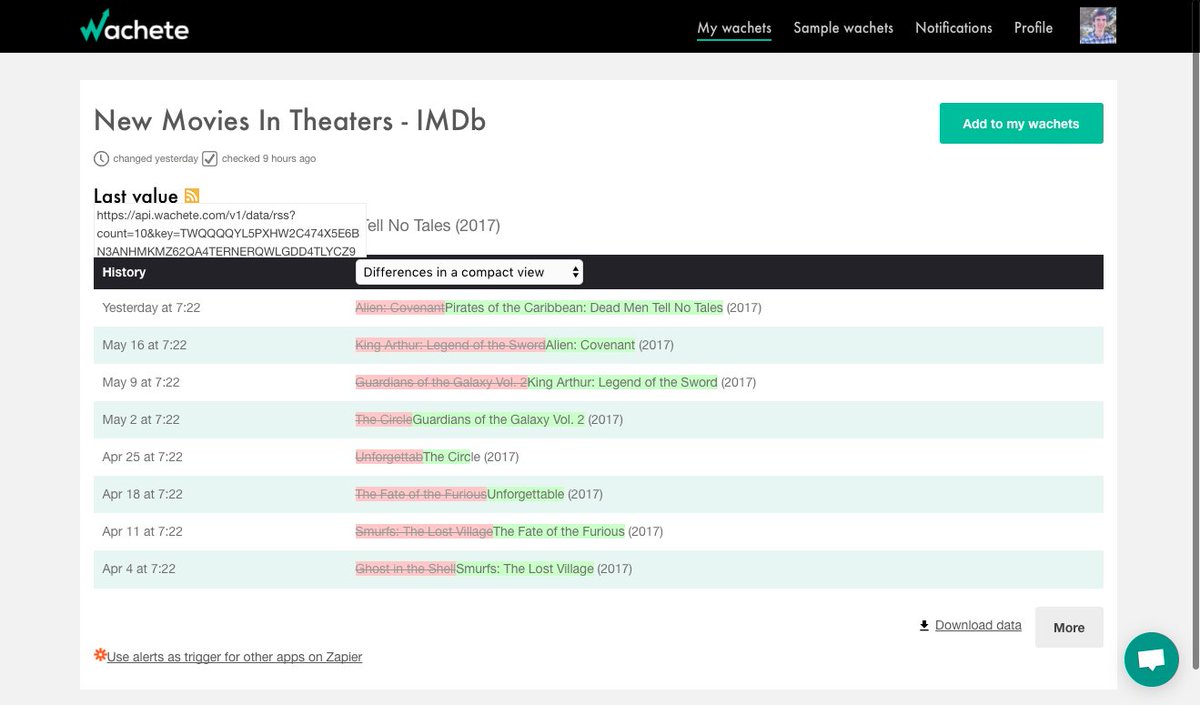Go to My wachets tab

[734, 28]
